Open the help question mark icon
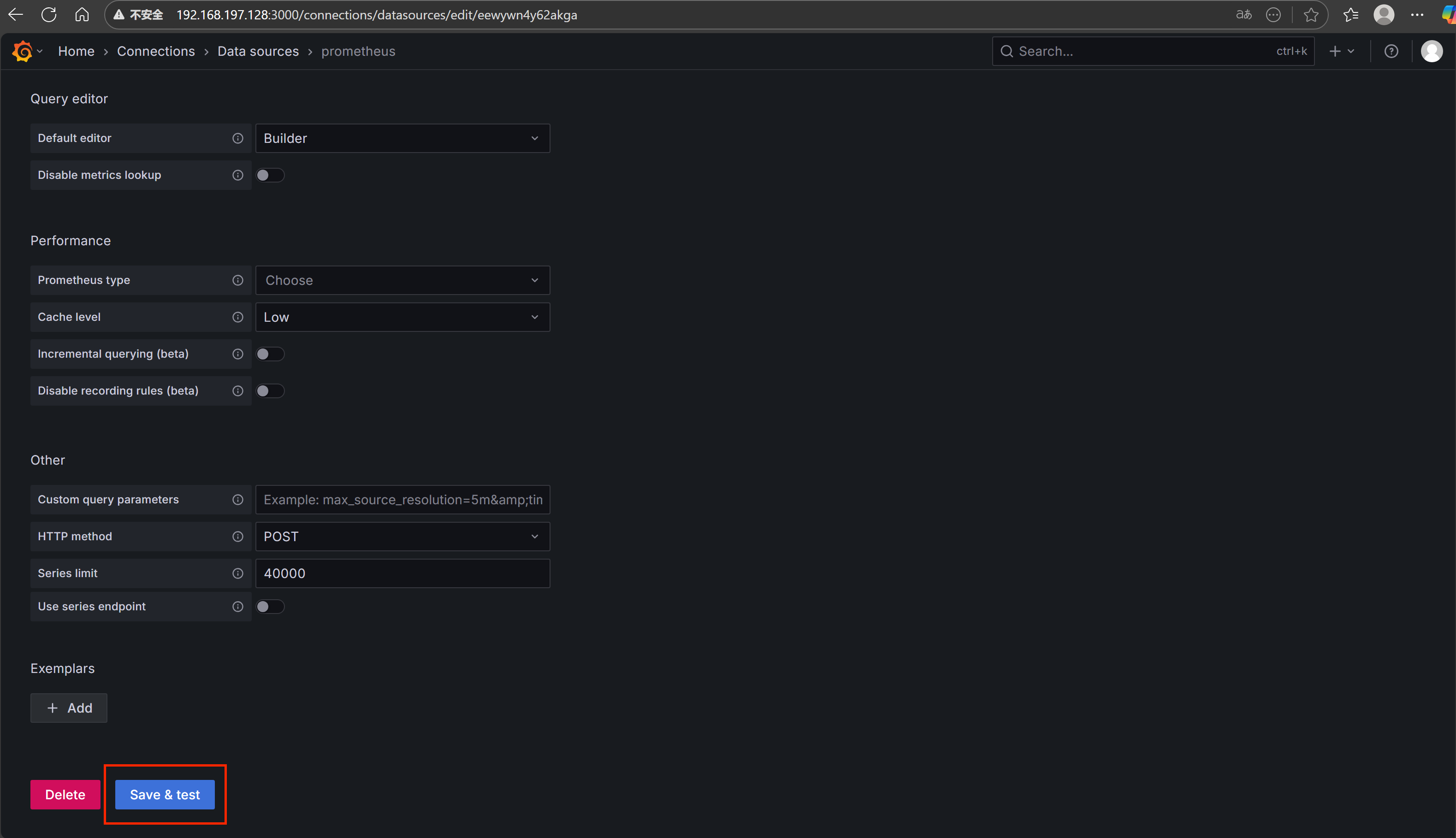Screen dimensions: 1456x838 click(1391, 51)
